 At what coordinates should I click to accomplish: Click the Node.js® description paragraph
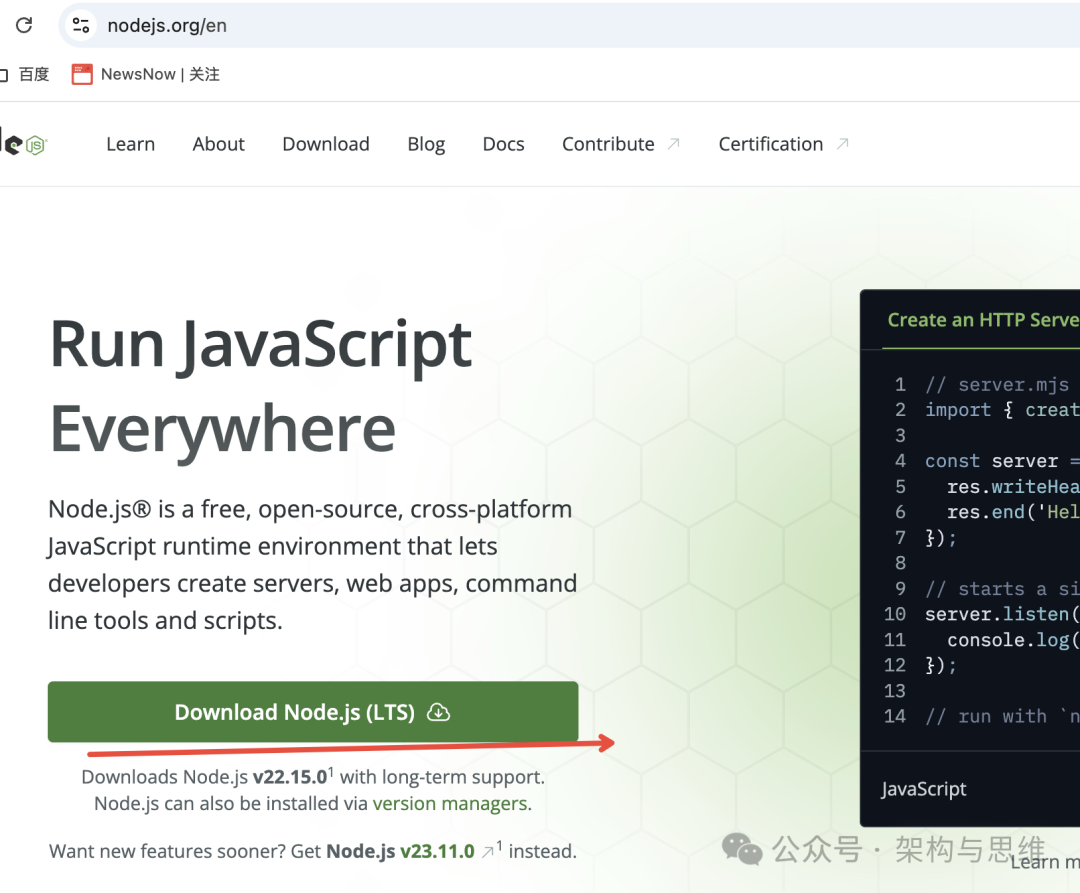pos(313,565)
